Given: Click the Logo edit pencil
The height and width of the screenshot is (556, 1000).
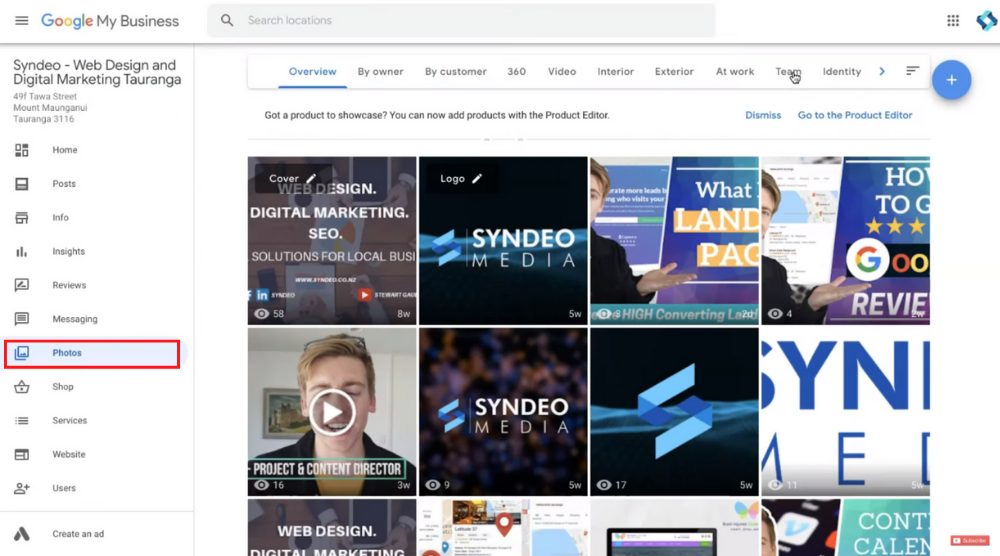Looking at the screenshot, I should [477, 179].
